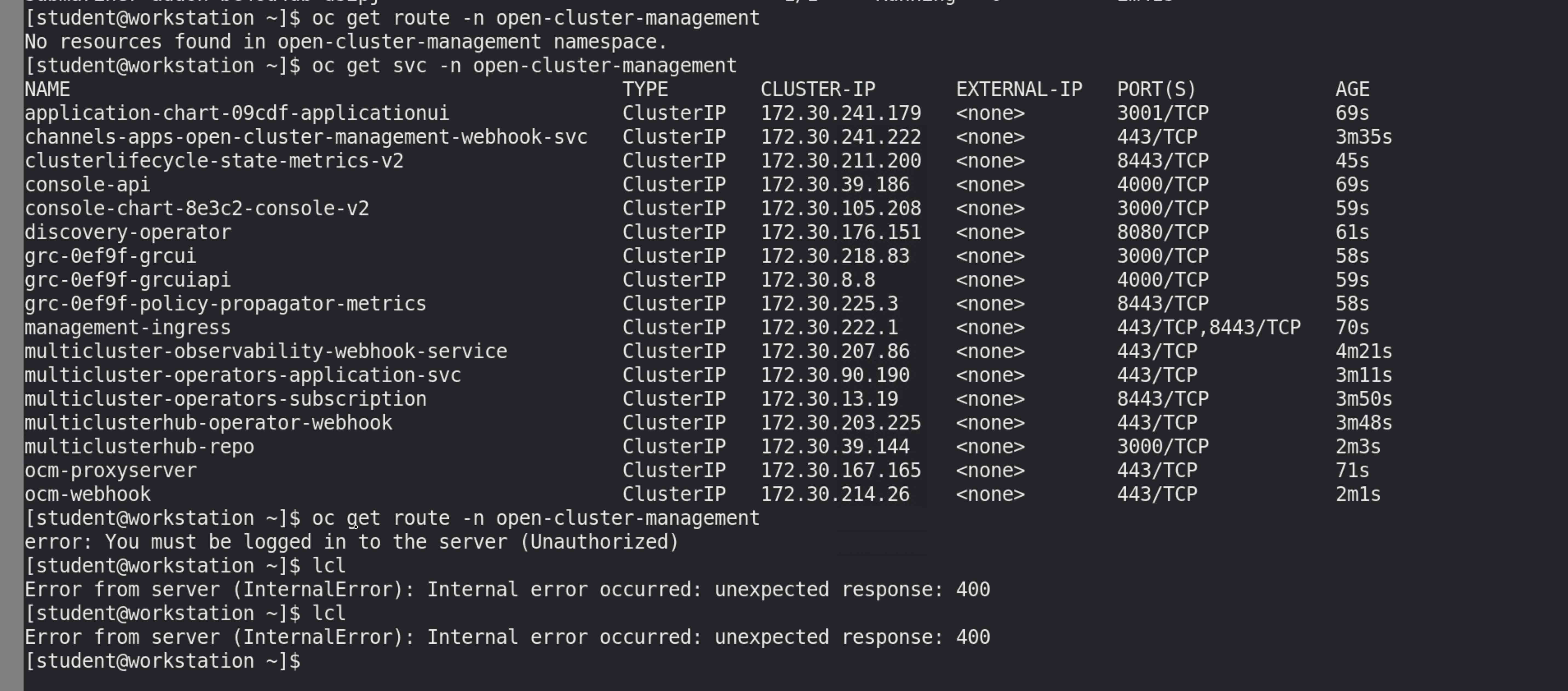
Task: Click the multiclusterhub-repo service name
Action: (139, 447)
